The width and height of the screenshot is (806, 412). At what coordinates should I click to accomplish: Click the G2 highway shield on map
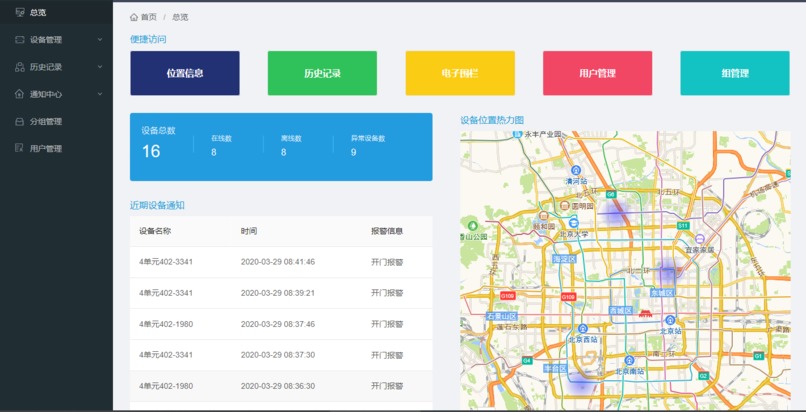tap(704, 376)
